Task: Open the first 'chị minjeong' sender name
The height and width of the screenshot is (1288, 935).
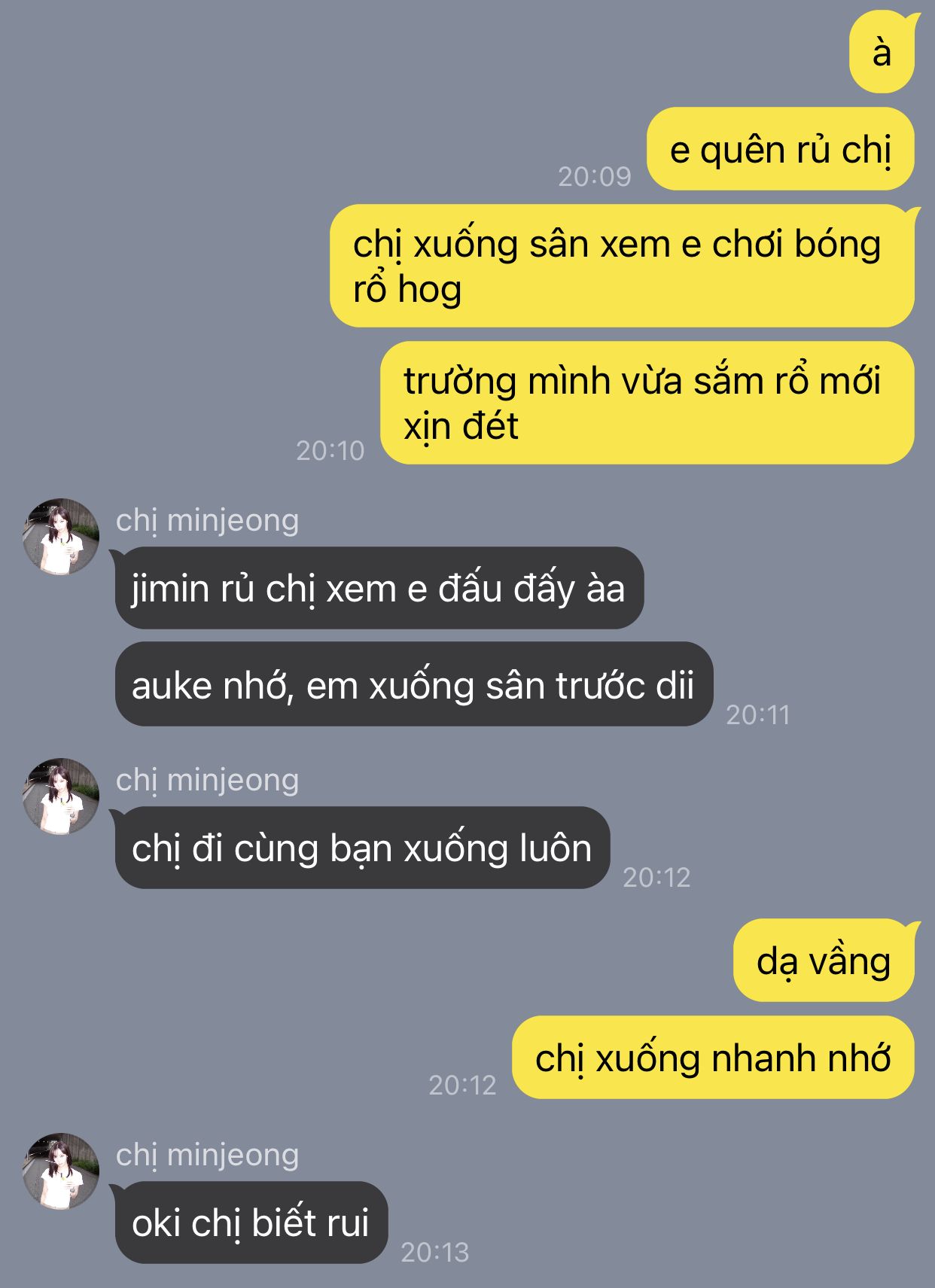Action: pos(207,521)
